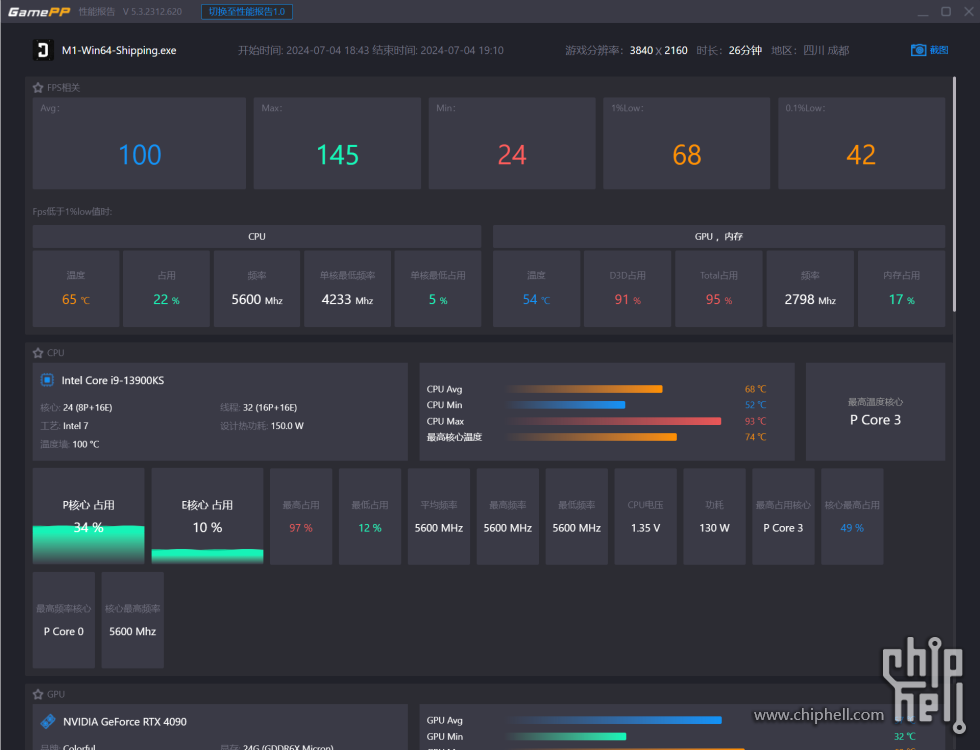Select the 1%Low FPS value 68
Image resolution: width=980 pixels, height=750 pixels.
[687, 155]
